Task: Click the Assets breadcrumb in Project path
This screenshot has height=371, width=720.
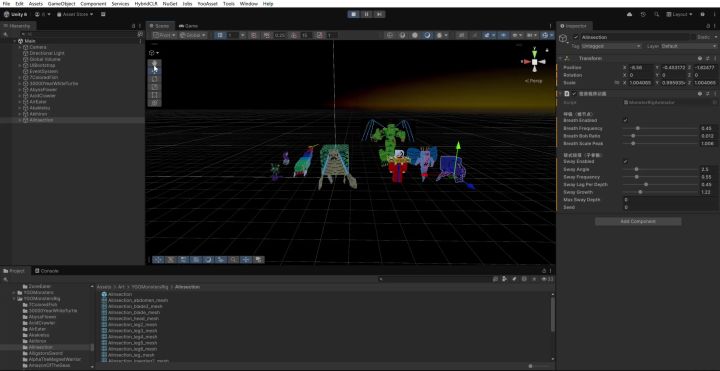Action: [104, 287]
